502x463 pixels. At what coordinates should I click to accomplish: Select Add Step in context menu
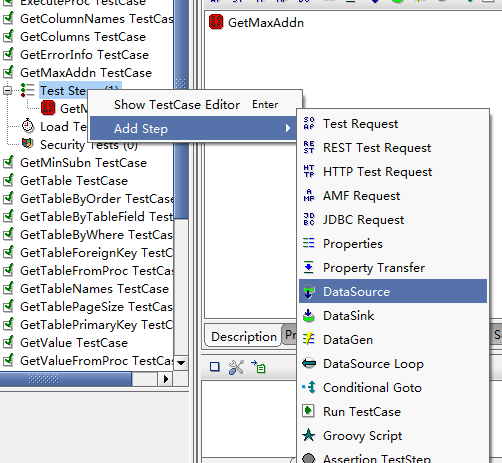(x=193, y=128)
